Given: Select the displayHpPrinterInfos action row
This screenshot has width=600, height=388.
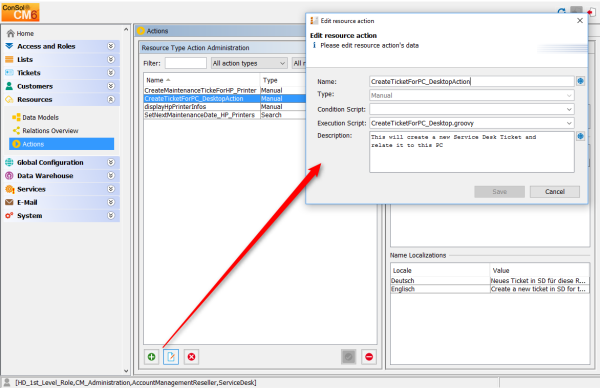Looking at the screenshot, I should 225,107.
